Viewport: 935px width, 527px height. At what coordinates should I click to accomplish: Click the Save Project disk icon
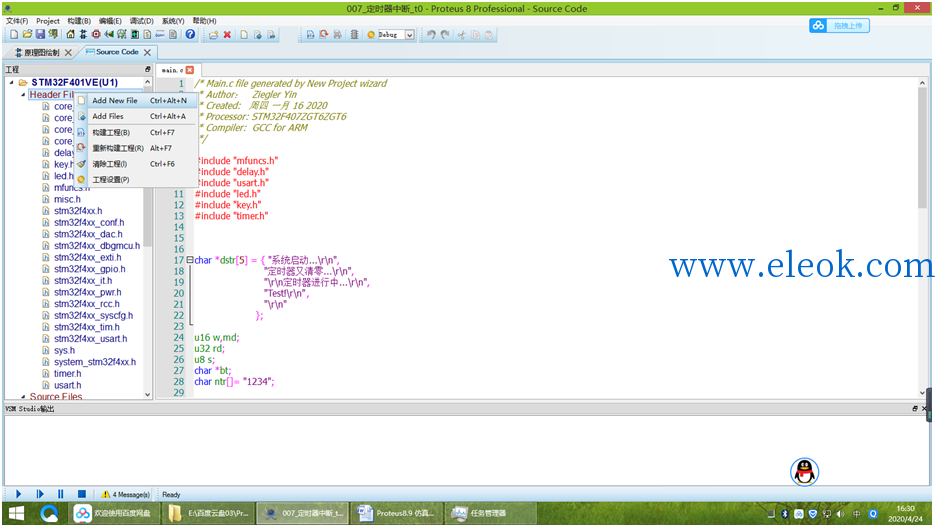(40, 35)
